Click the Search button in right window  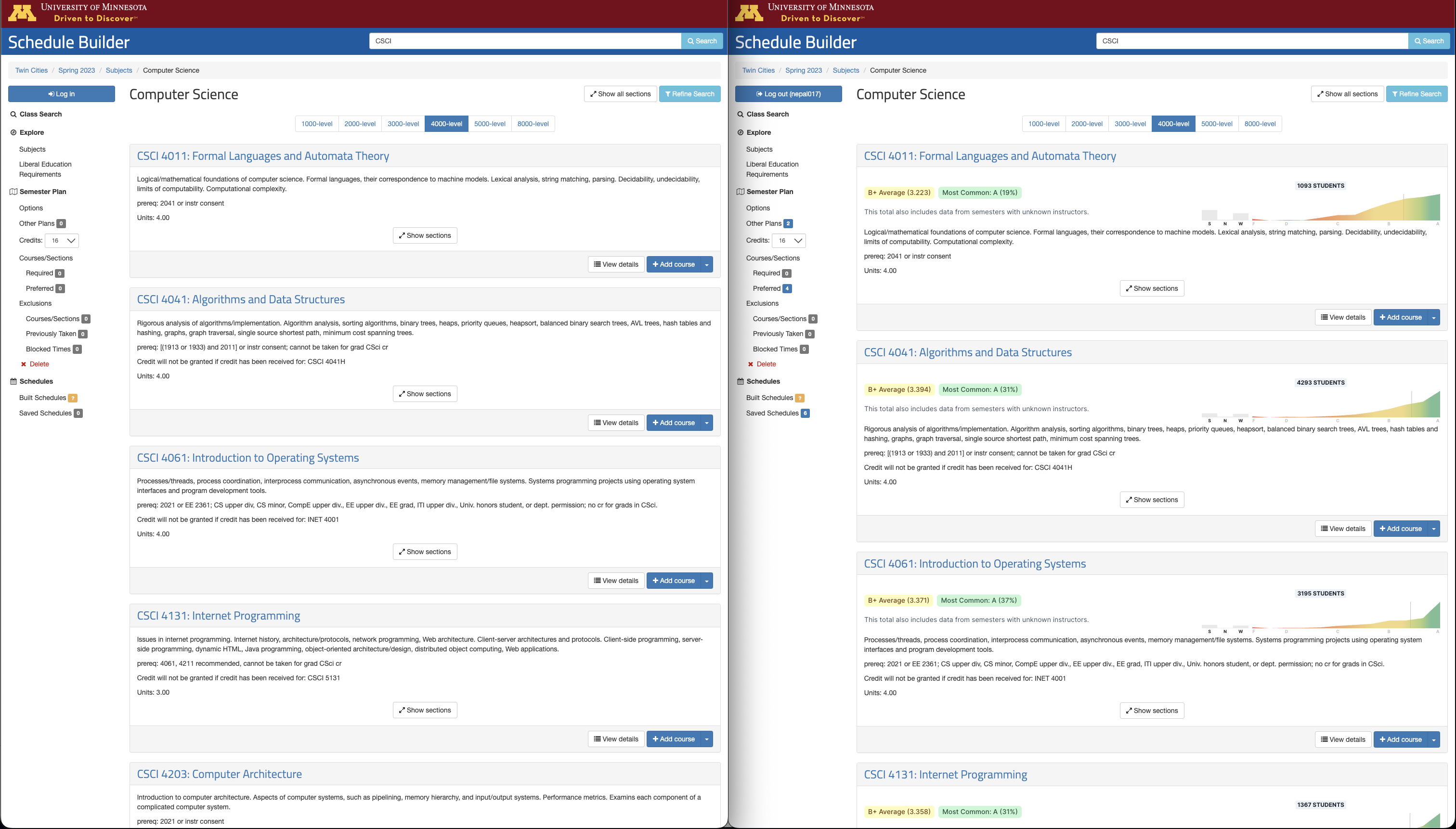coord(1429,41)
